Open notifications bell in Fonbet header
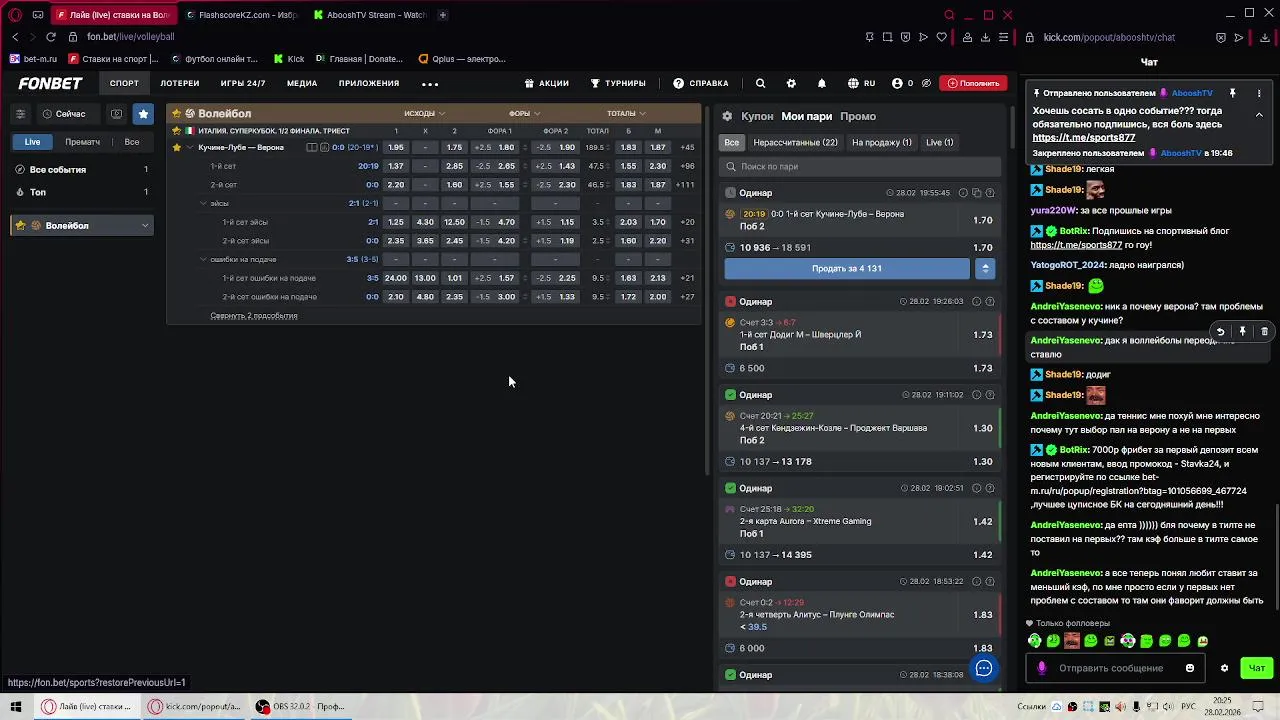This screenshot has width=1280, height=720. pyautogui.click(x=822, y=83)
